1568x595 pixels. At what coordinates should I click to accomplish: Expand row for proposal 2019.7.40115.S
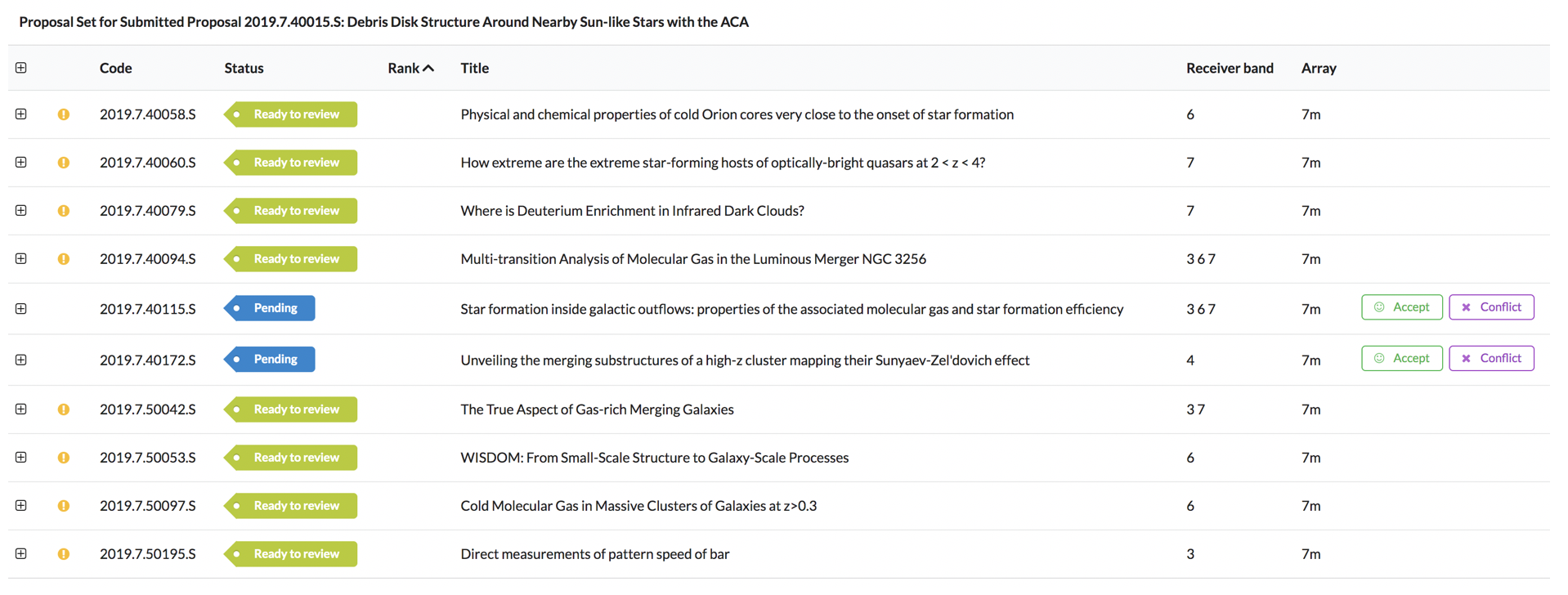coord(21,309)
